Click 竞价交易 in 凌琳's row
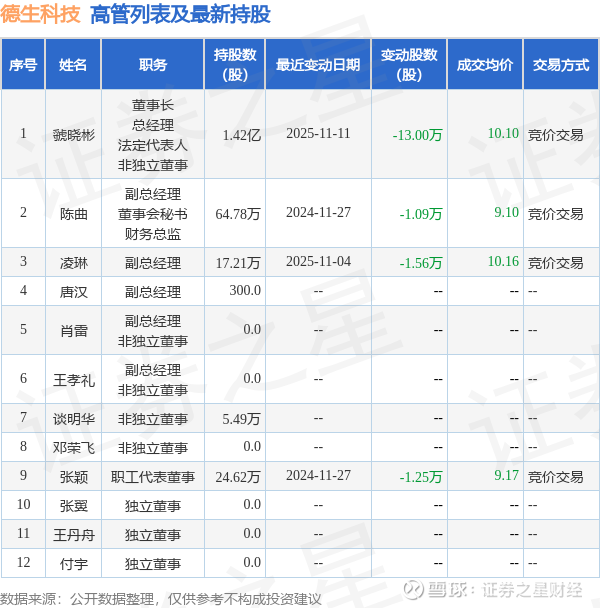This screenshot has width=600, height=608. pyautogui.click(x=555, y=263)
